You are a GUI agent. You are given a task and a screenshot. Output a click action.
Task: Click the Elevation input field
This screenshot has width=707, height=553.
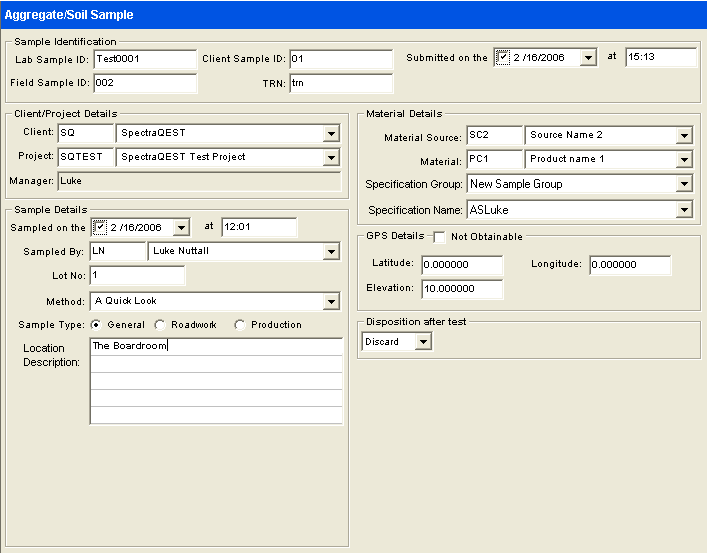coord(461,289)
